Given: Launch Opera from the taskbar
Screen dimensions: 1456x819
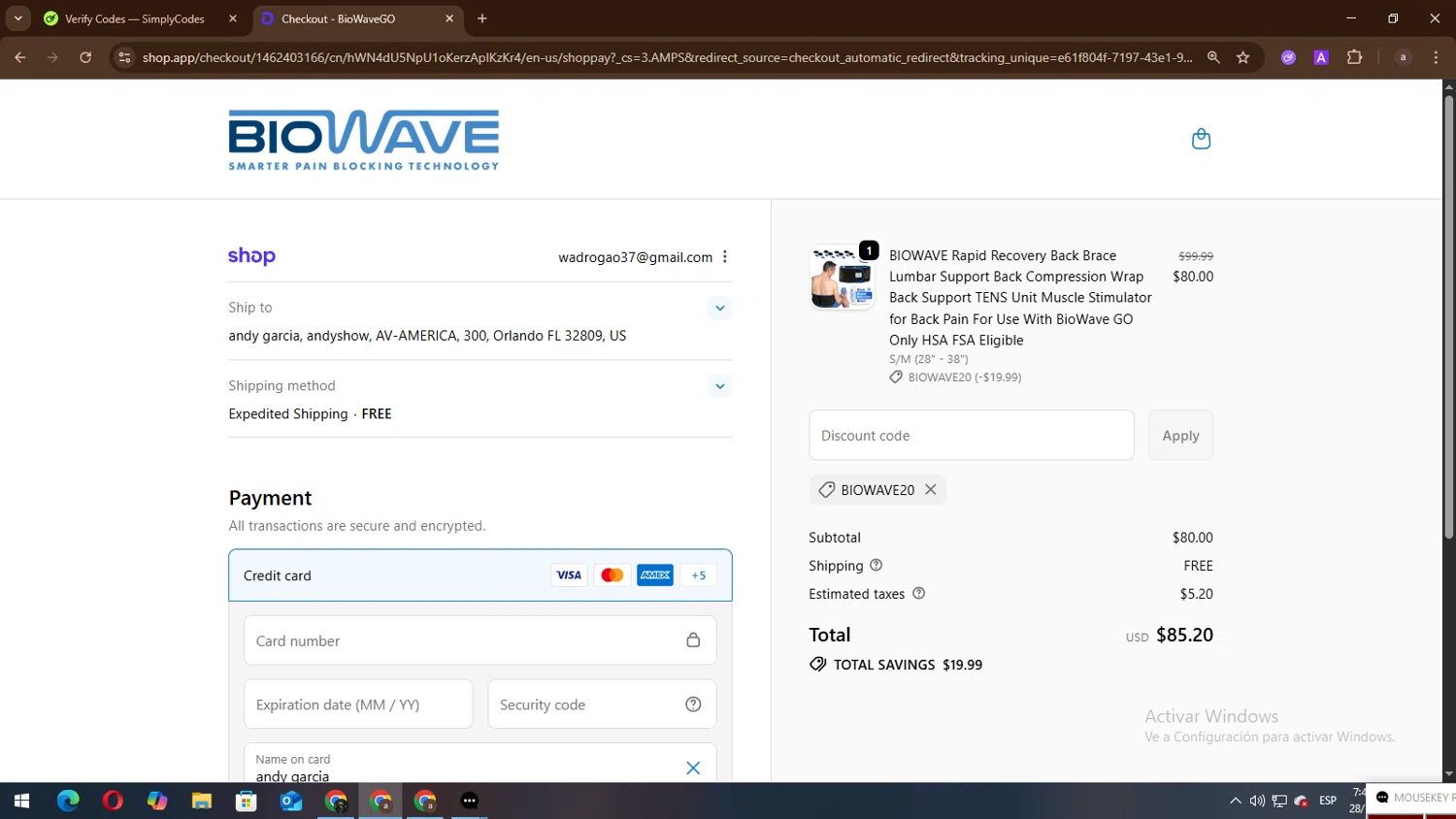Looking at the screenshot, I should coord(113,801).
